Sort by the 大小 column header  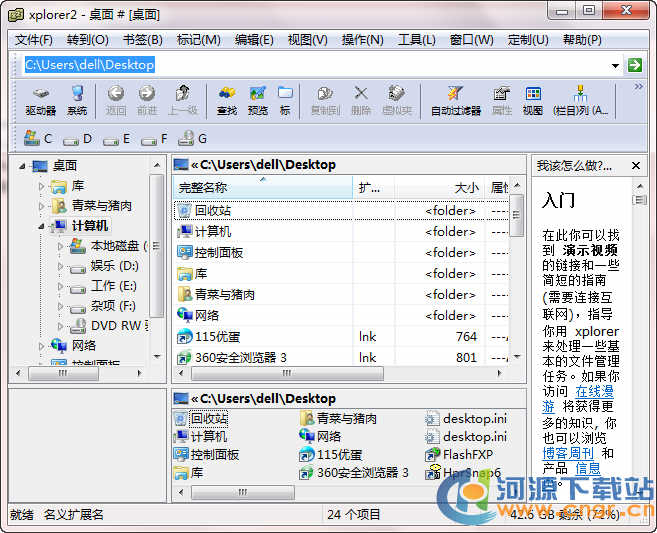pyautogui.click(x=440, y=187)
